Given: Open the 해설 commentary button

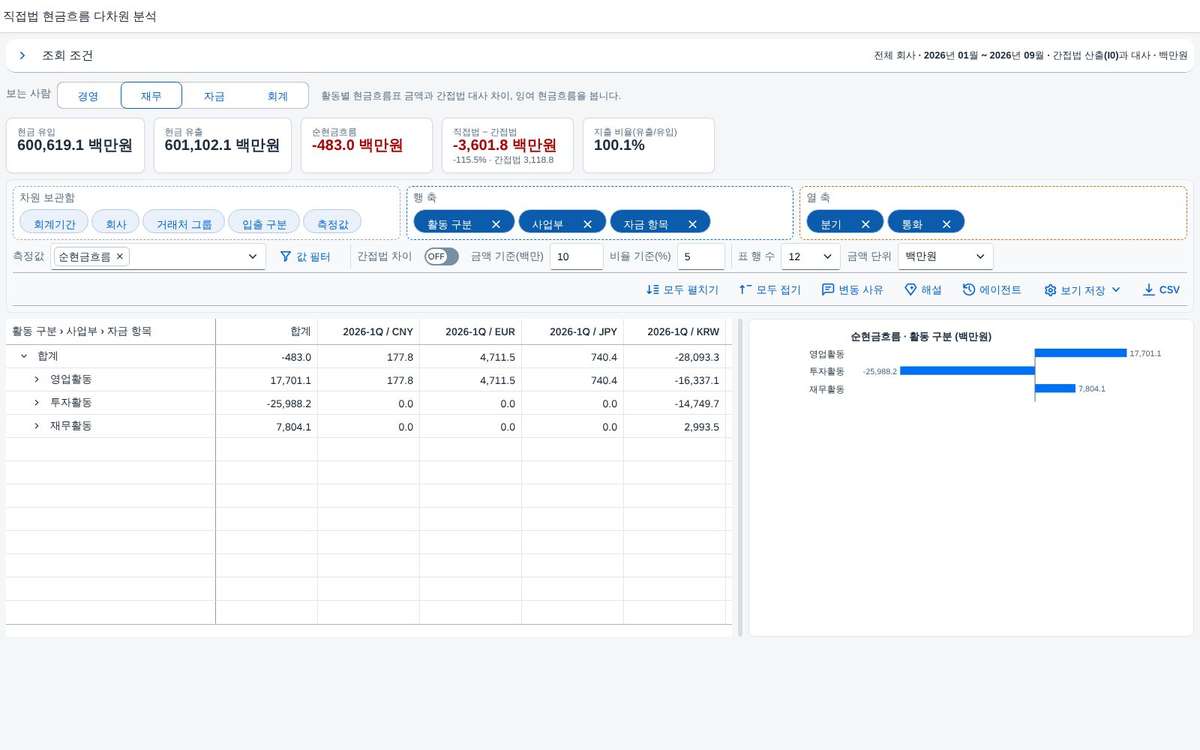Looking at the screenshot, I should coord(923,290).
